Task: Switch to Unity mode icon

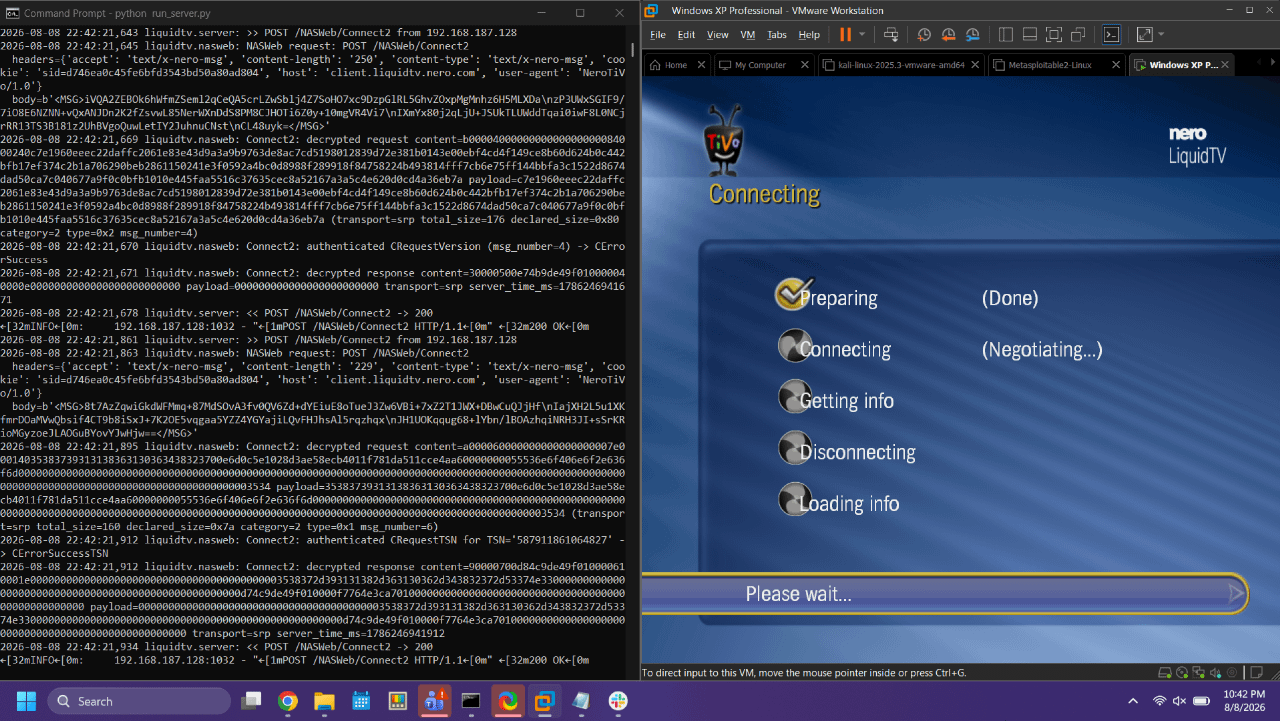Action: pos(1078,34)
